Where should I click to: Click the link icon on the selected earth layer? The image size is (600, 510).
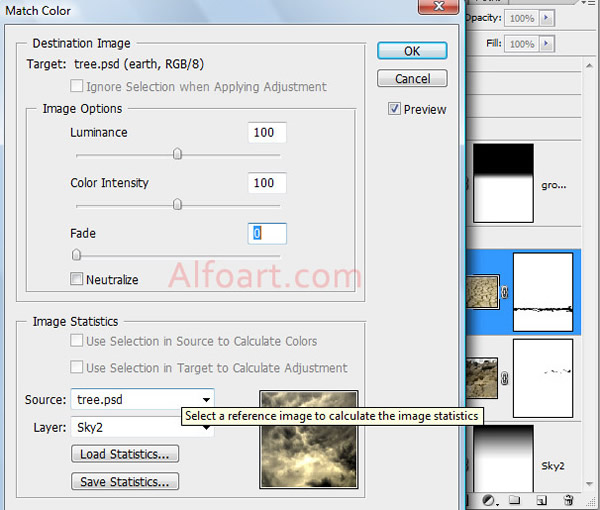[x=504, y=293]
